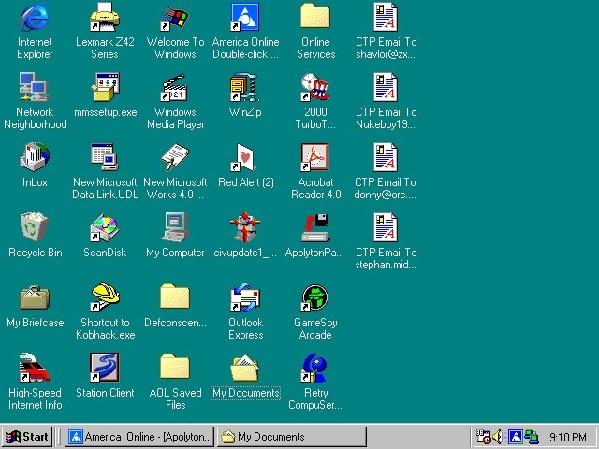Launch the Acrobat Reader 4.0 shortcut
Image resolution: width=599 pixels, height=449 pixels.
[x=315, y=157]
